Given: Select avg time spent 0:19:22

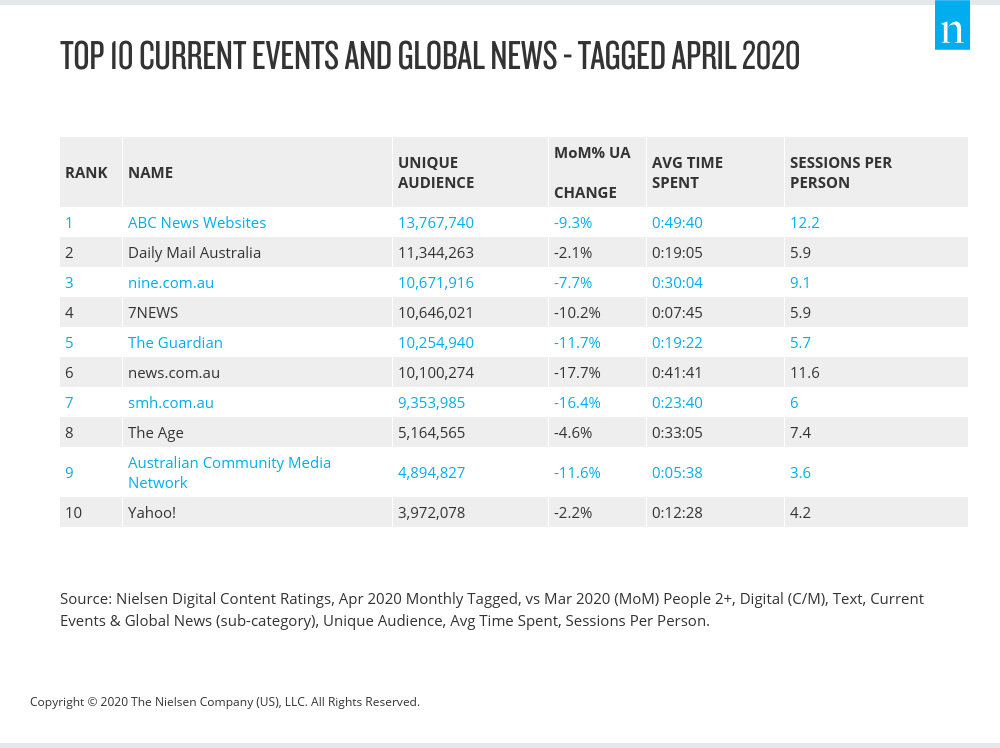Looking at the screenshot, I should pyautogui.click(x=677, y=342).
